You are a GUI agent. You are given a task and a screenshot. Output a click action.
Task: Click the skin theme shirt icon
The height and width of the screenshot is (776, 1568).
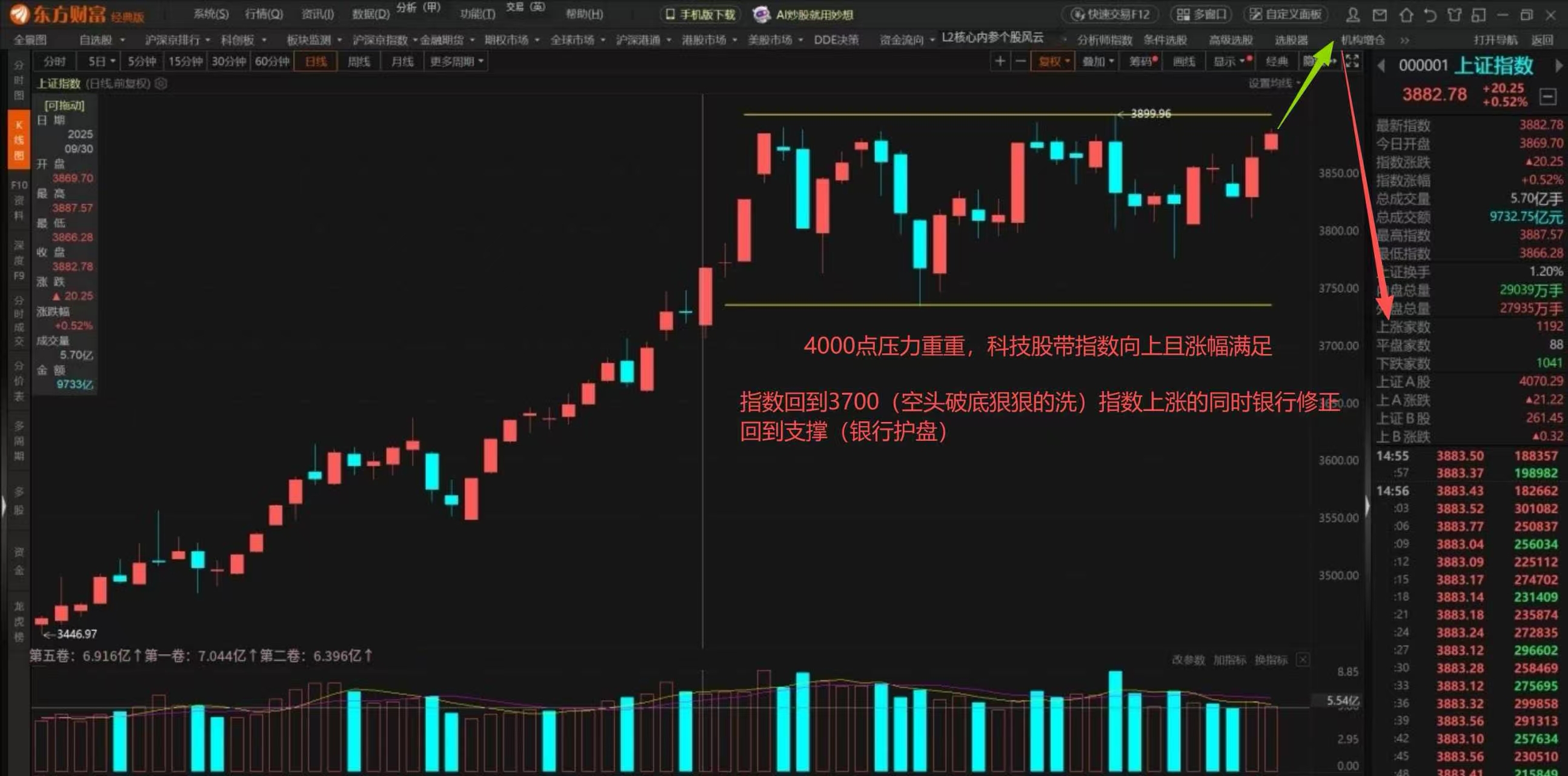1454,15
